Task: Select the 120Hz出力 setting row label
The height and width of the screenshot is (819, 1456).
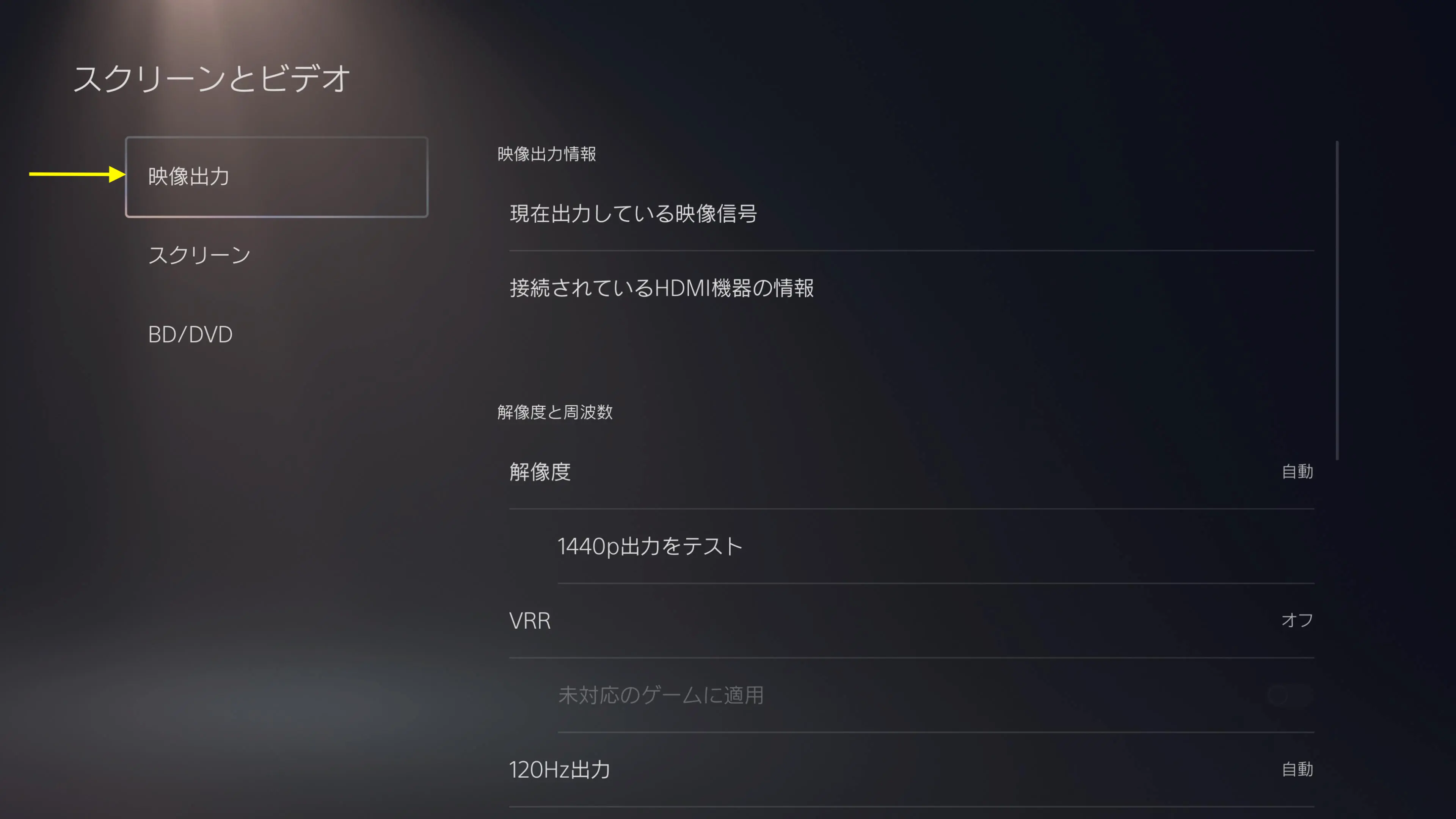Action: tap(560, 770)
